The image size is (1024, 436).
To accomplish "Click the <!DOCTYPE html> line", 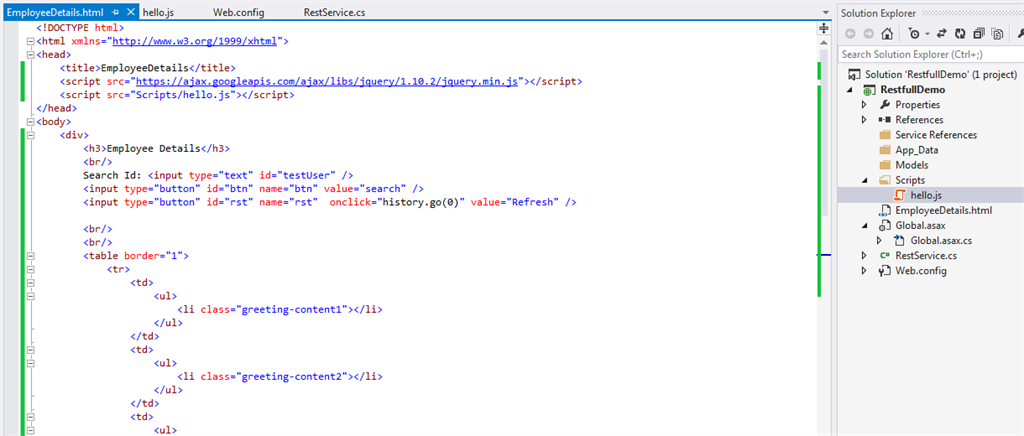I will tap(80, 28).
